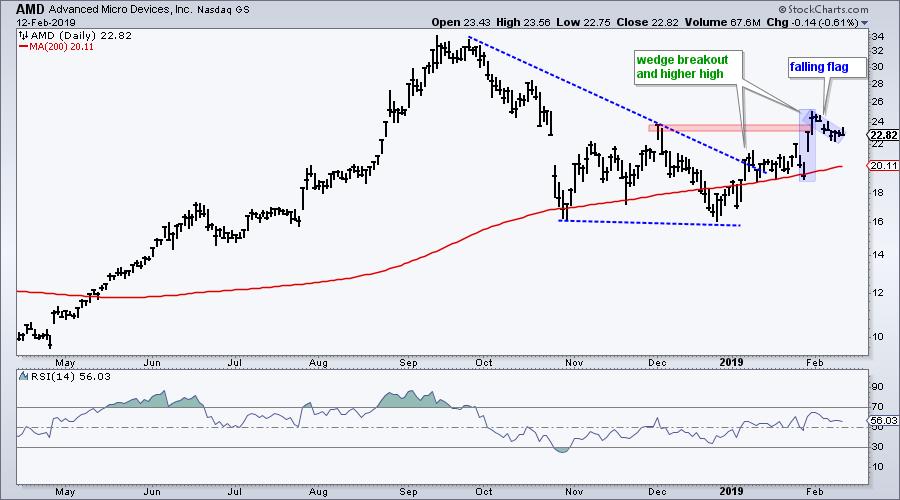Click the 'MA(200) 20.11' legend text
This screenshot has height=500, width=900.
[61, 47]
